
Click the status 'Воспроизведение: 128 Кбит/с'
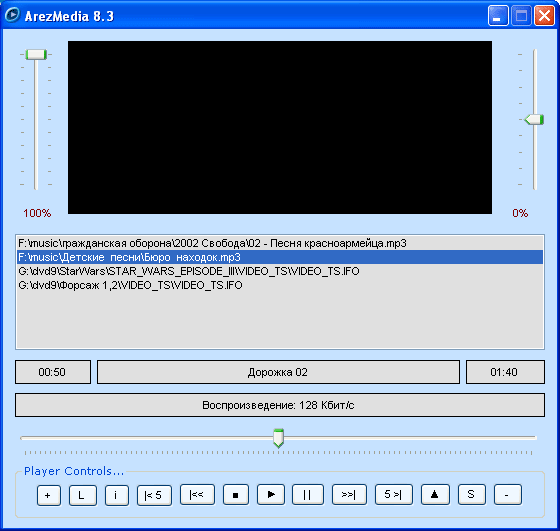pos(280,405)
